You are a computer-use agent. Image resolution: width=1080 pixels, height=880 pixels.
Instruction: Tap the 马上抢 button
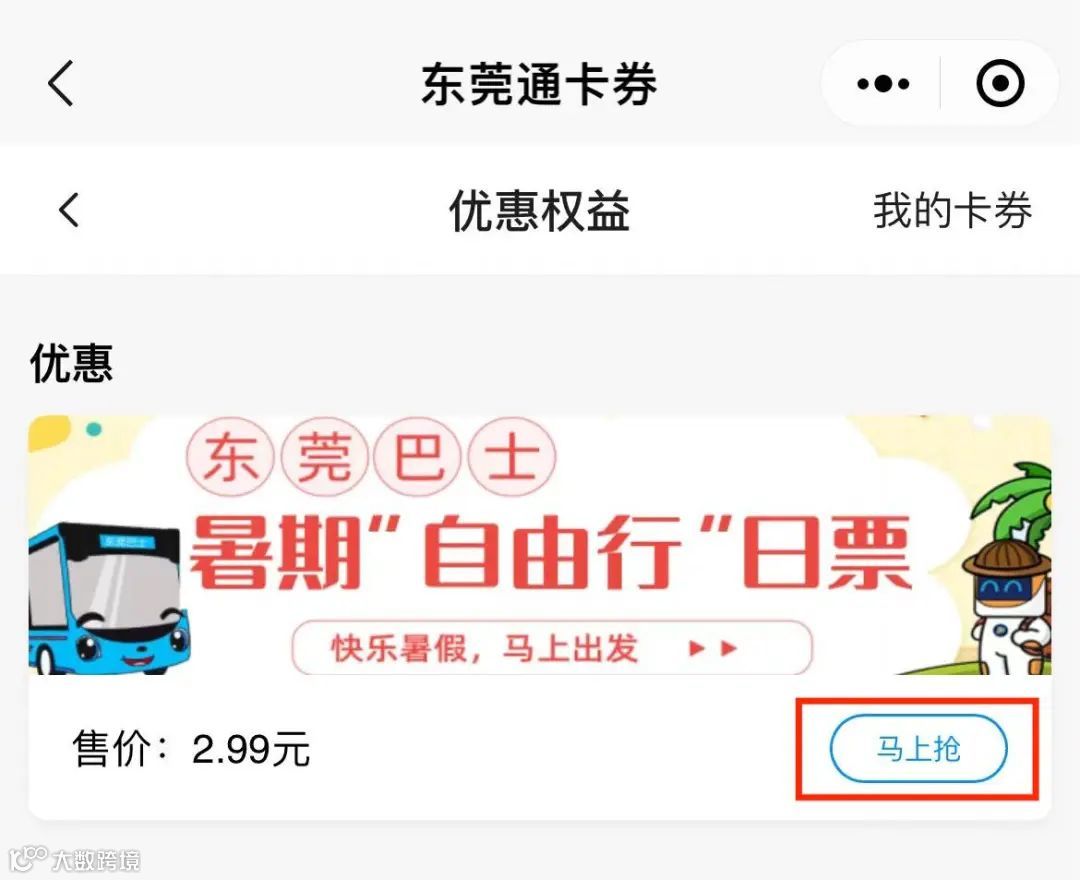click(918, 748)
